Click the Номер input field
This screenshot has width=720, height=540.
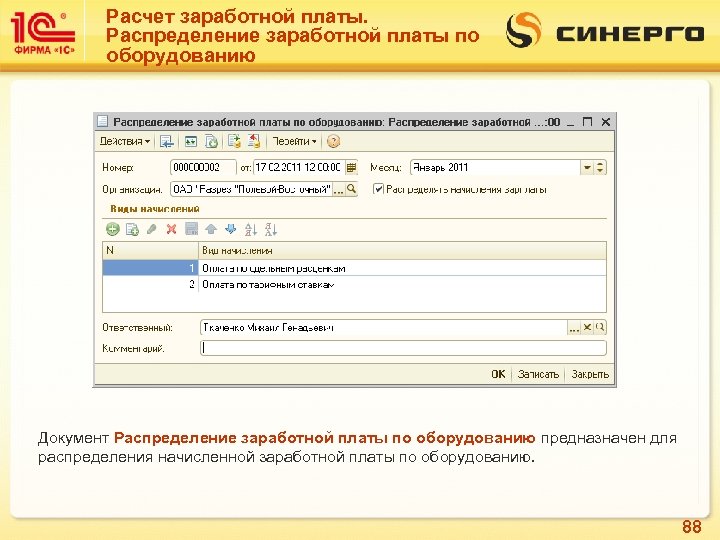pyautogui.click(x=203, y=168)
